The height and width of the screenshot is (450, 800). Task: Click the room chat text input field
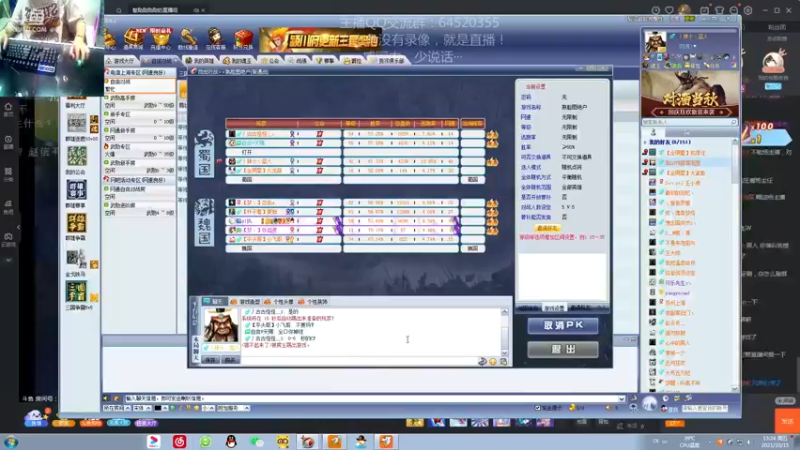[x=357, y=361]
